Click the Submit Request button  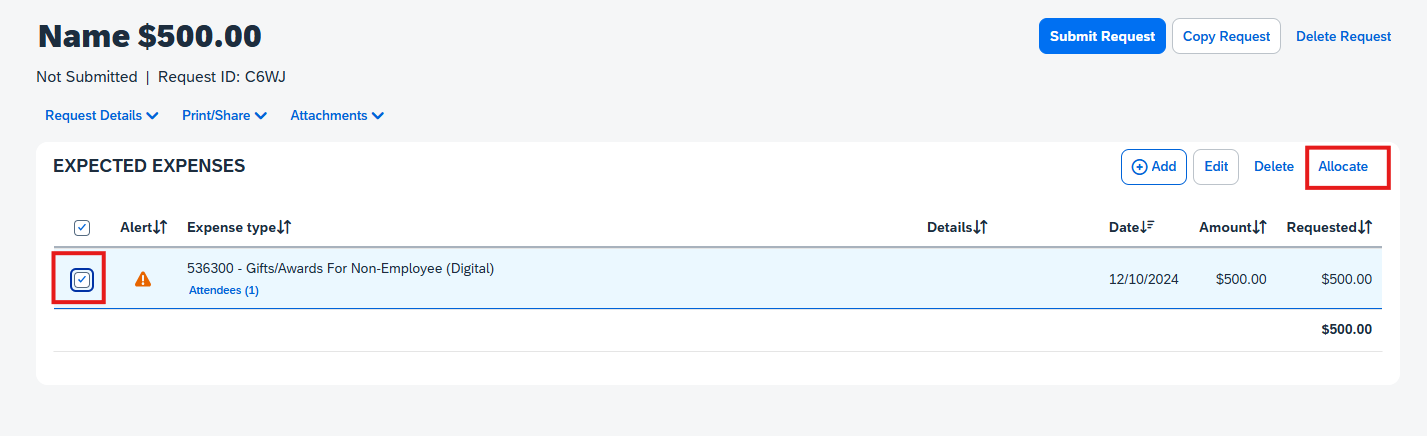1102,36
